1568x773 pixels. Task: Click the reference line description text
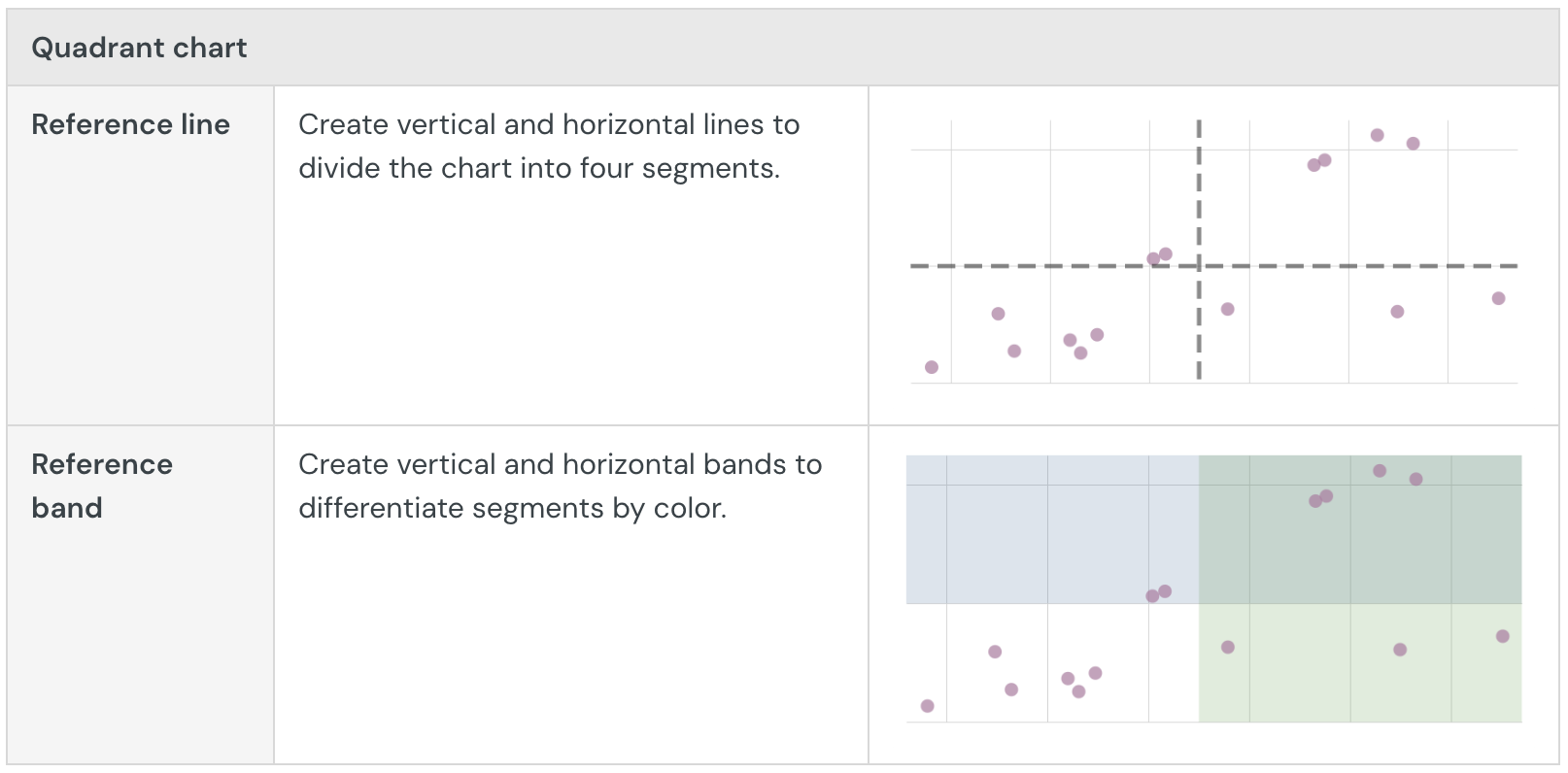[548, 146]
